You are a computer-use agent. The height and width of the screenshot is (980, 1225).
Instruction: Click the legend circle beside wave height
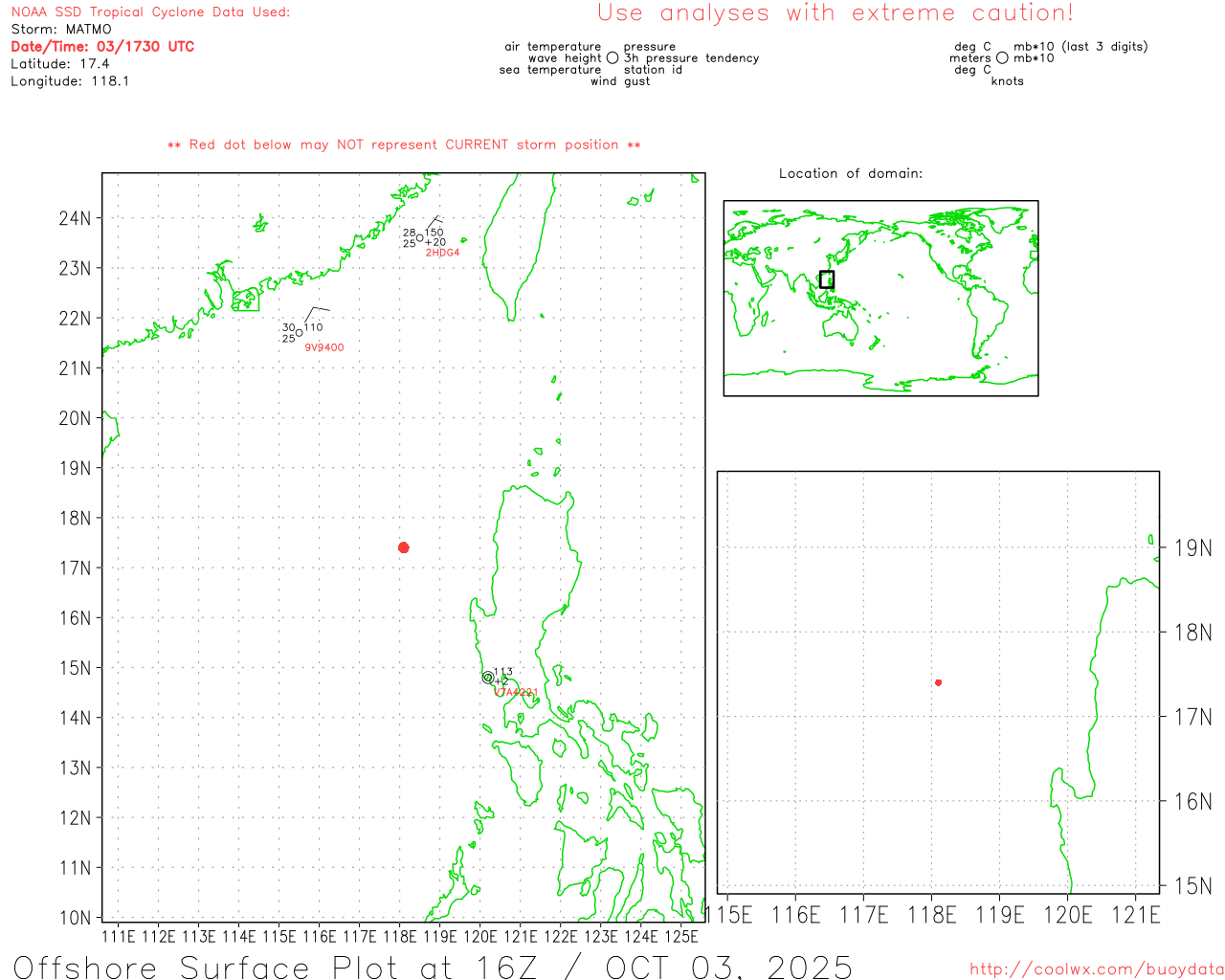[612, 58]
